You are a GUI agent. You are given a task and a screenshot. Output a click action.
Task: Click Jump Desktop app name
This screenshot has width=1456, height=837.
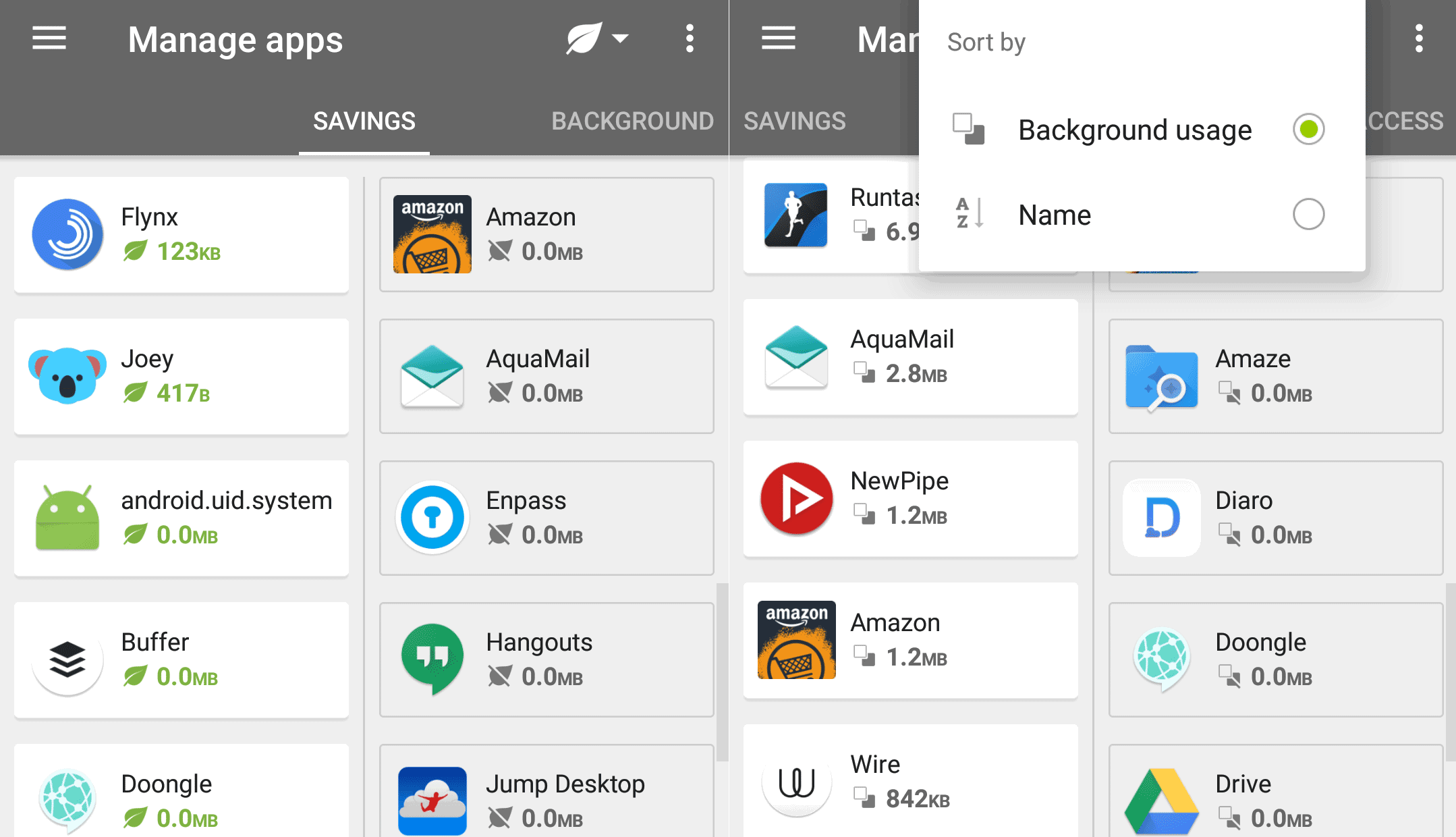coord(565,784)
